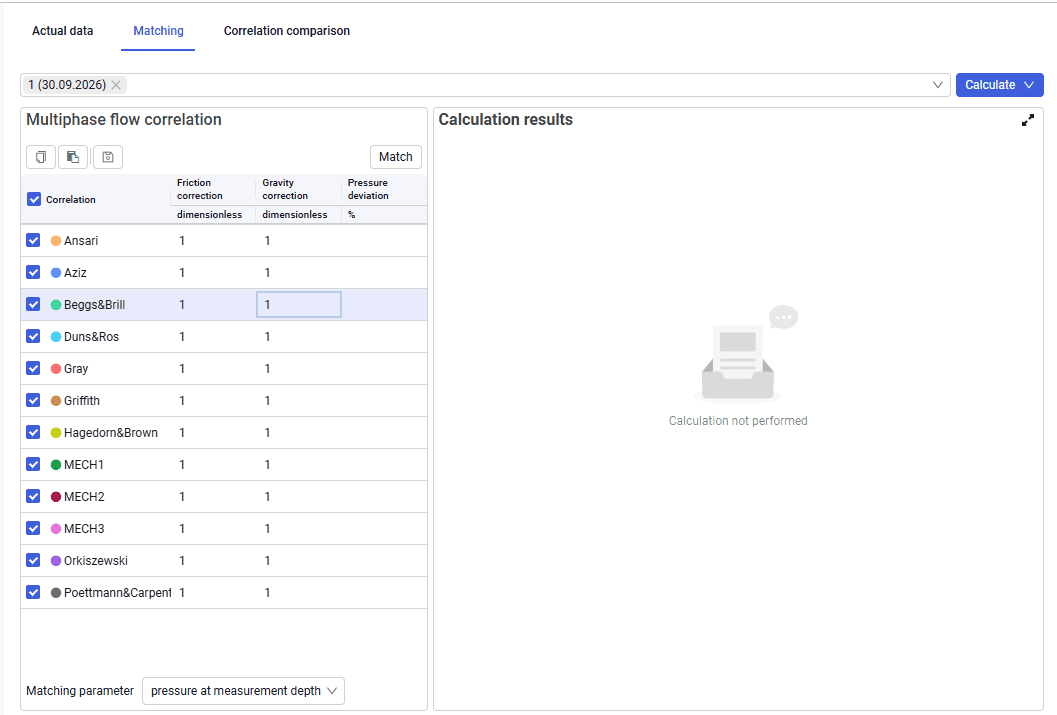Uncheck the Gray correlation
The image size is (1057, 715).
click(33, 369)
